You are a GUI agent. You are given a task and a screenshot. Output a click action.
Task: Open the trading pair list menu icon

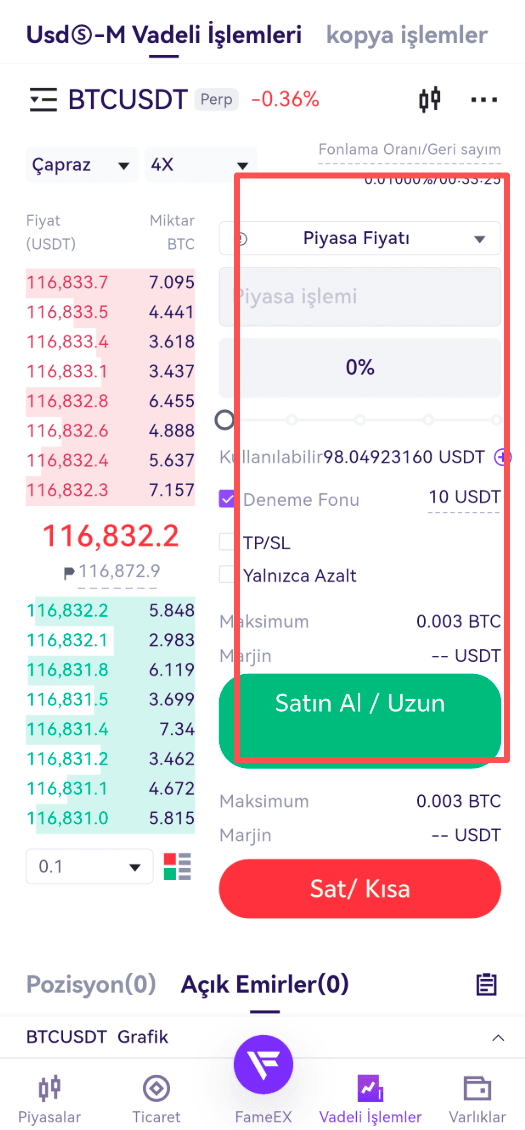(43, 99)
